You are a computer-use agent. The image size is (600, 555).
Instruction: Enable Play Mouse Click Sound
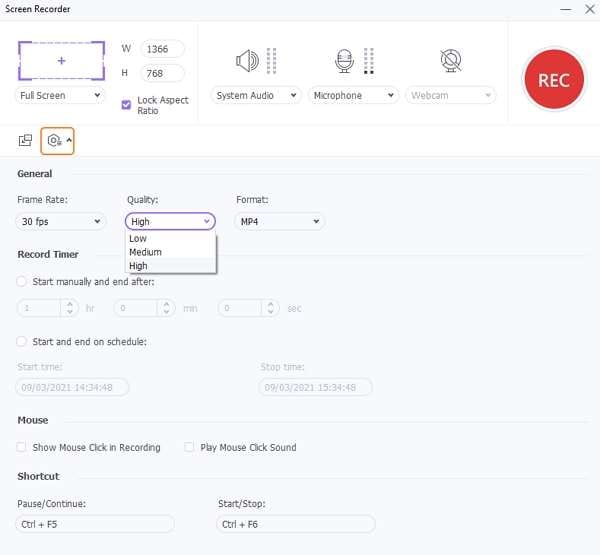(x=189, y=447)
